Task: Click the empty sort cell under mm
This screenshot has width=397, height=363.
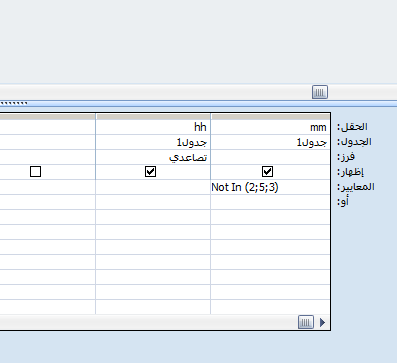Action: [270, 157]
